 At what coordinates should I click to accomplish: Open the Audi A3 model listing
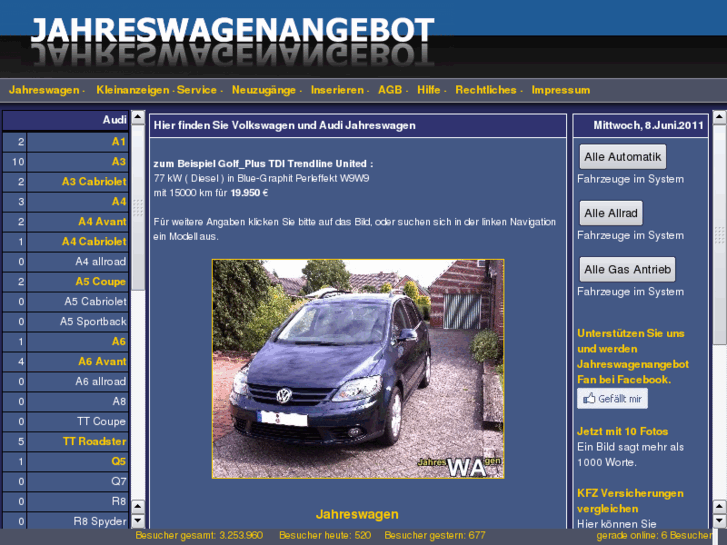click(119, 161)
